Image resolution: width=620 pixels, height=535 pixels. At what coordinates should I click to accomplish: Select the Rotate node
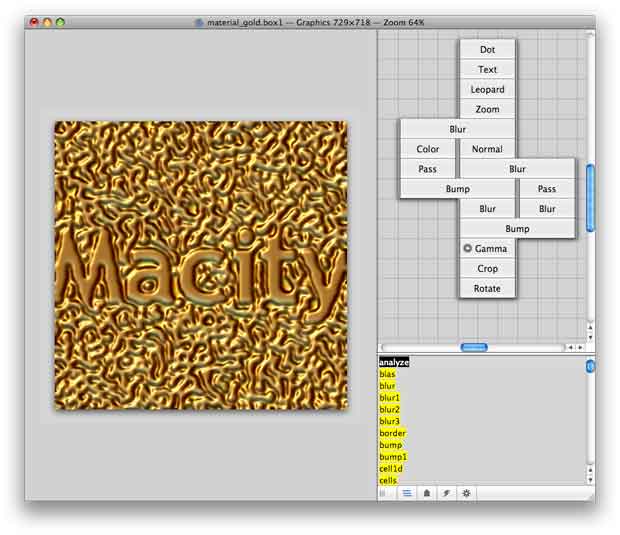click(x=487, y=288)
